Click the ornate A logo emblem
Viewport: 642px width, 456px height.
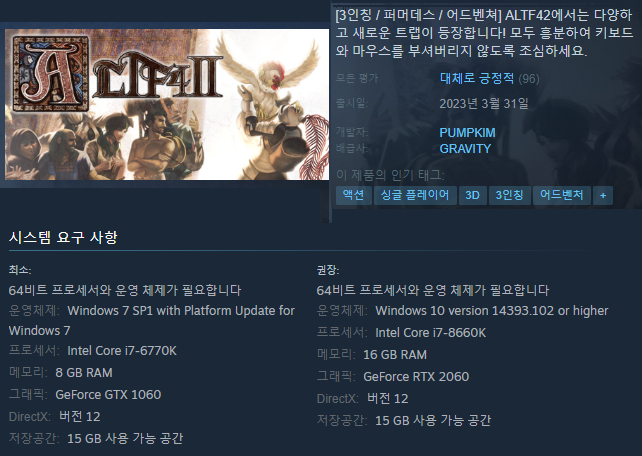(x=51, y=73)
